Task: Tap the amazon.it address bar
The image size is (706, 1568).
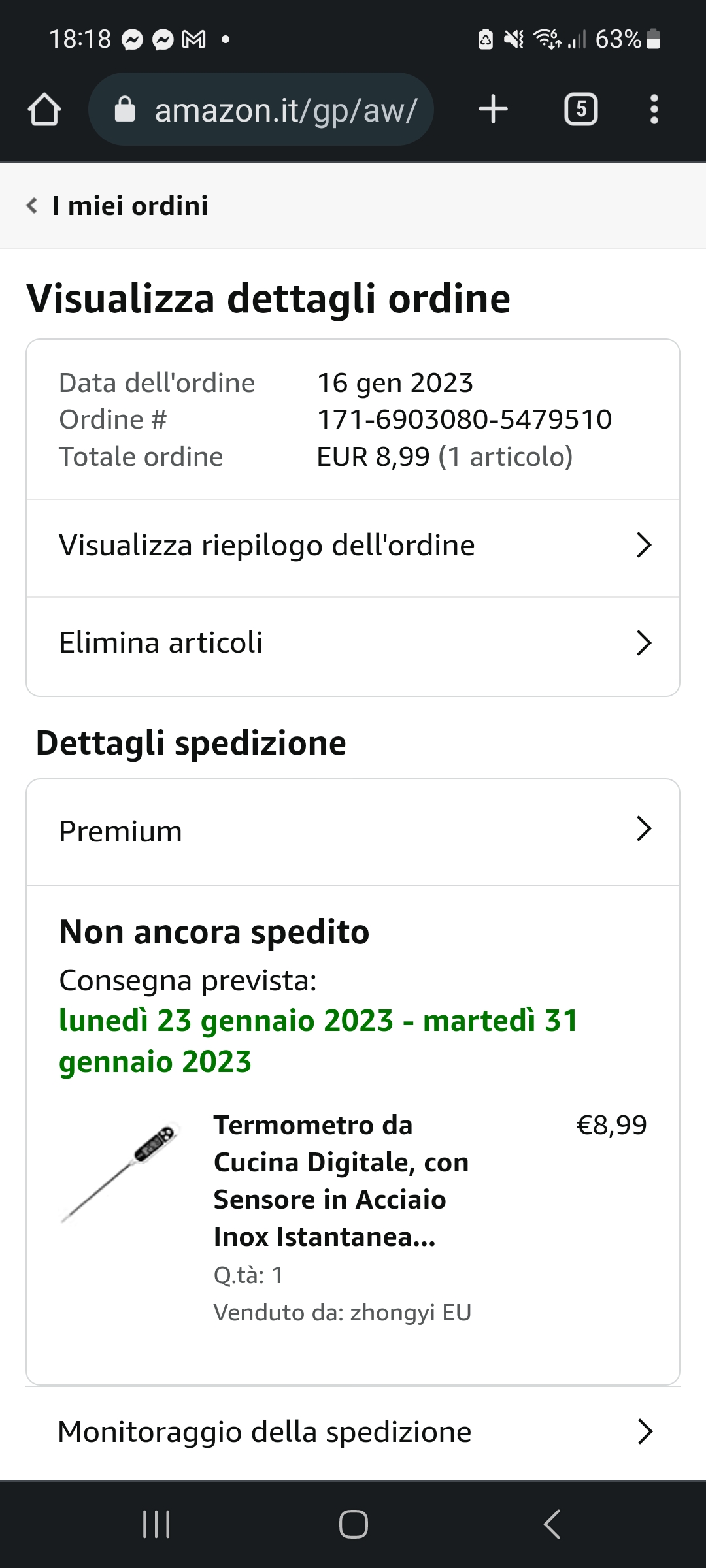Action: pyautogui.click(x=285, y=110)
